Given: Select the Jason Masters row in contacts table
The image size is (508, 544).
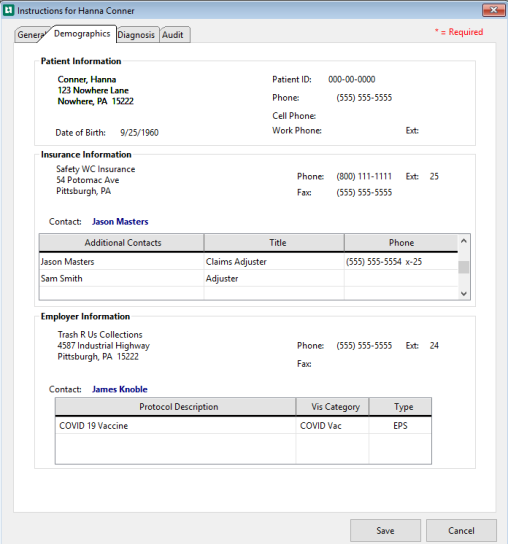Looking at the screenshot, I should [248, 262].
